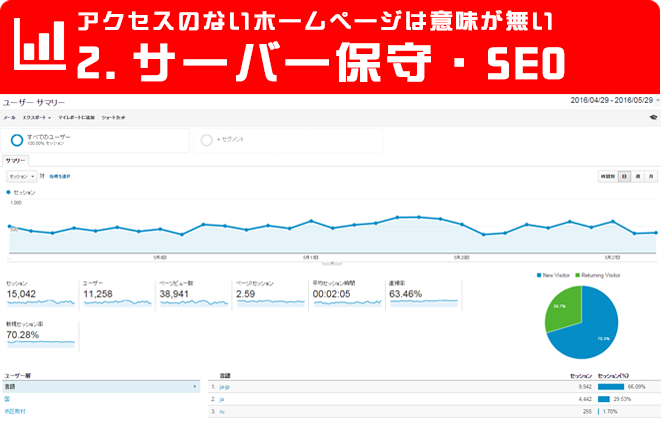Switch graph to 日 (day) view

pos(624,176)
